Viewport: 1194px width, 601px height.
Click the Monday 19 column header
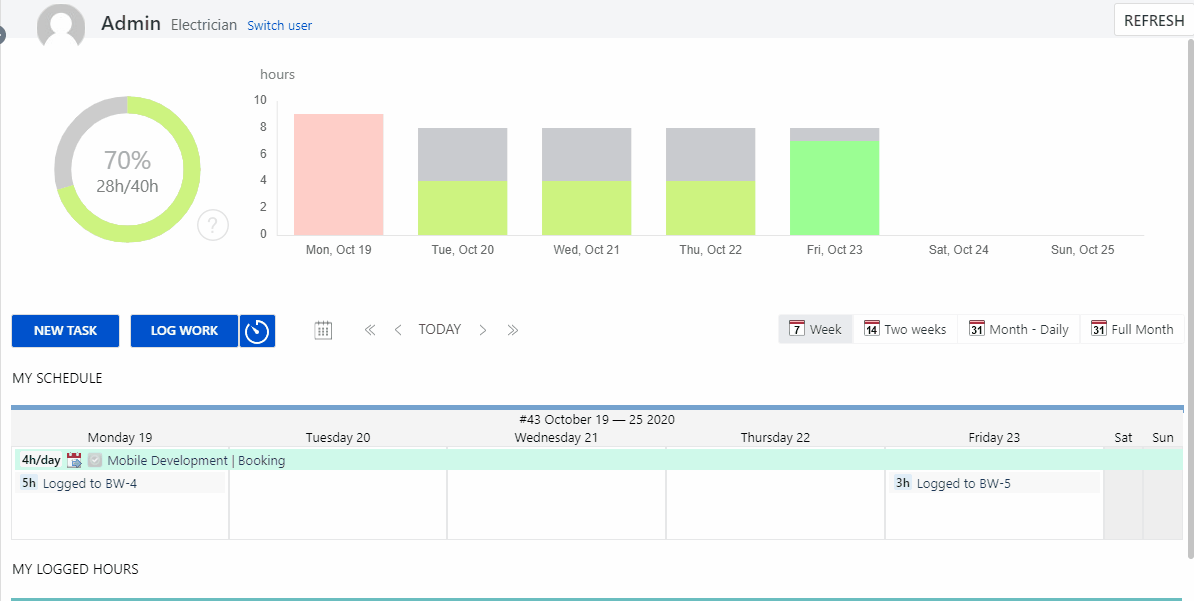(x=120, y=438)
